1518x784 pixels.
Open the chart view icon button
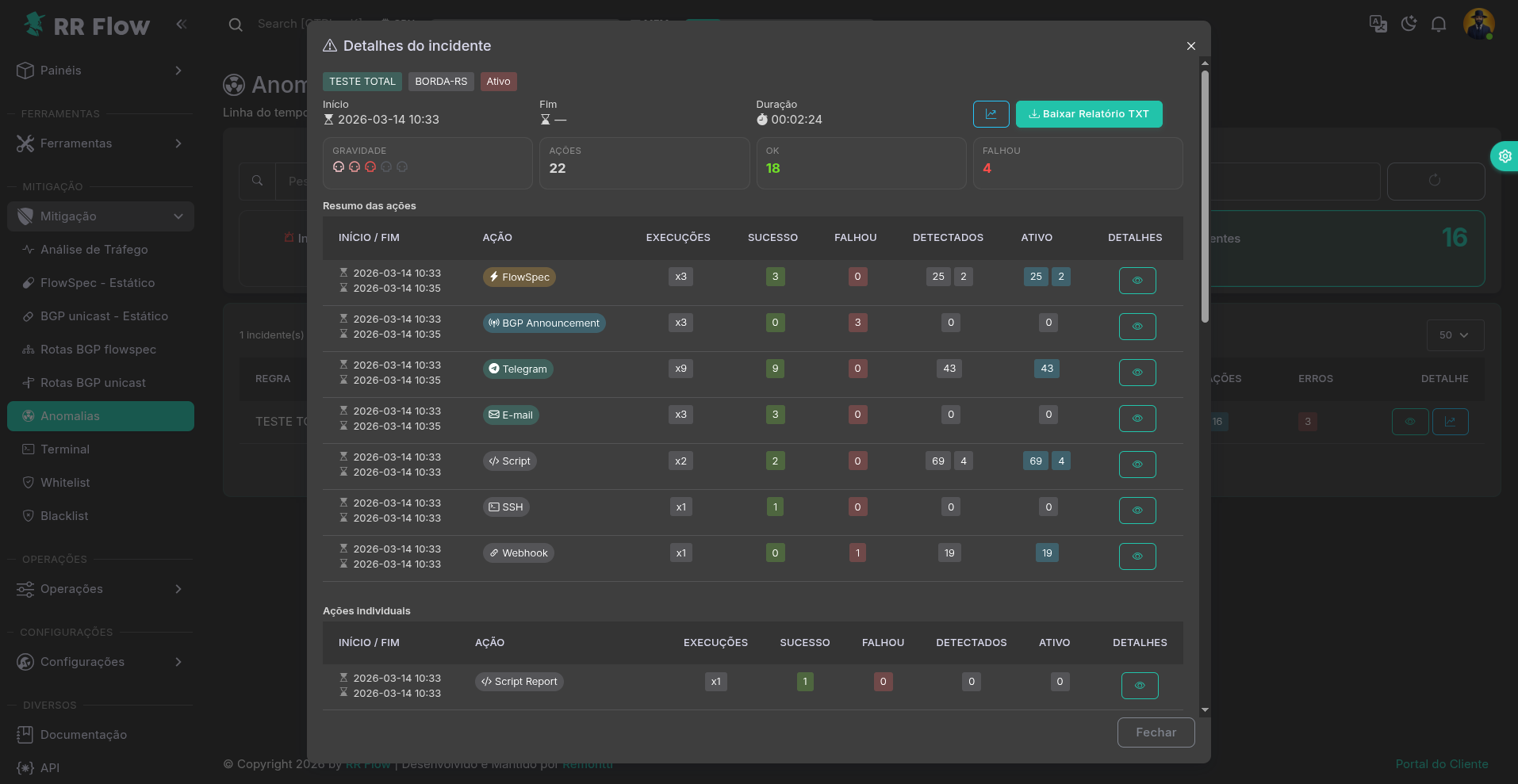click(x=991, y=114)
